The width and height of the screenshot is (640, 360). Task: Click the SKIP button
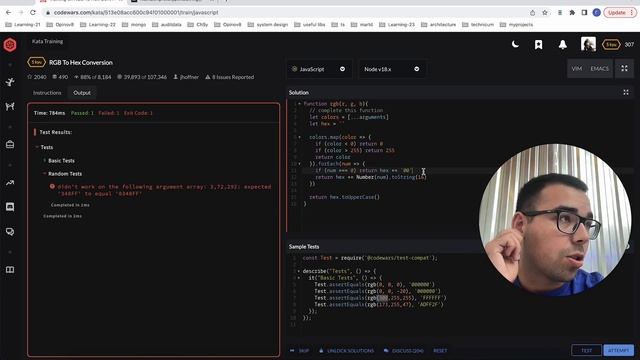[x=300, y=351]
